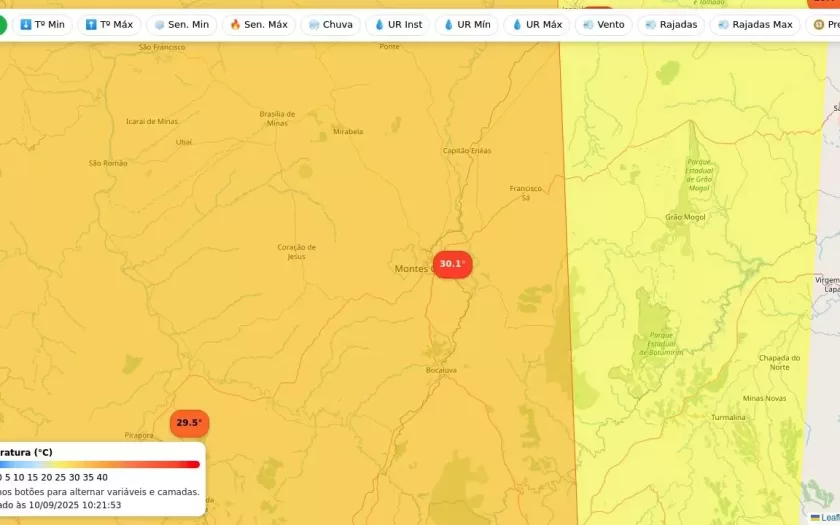Click the 30.1° station marker at Montes Claros
The width and height of the screenshot is (840, 525).
(452, 264)
